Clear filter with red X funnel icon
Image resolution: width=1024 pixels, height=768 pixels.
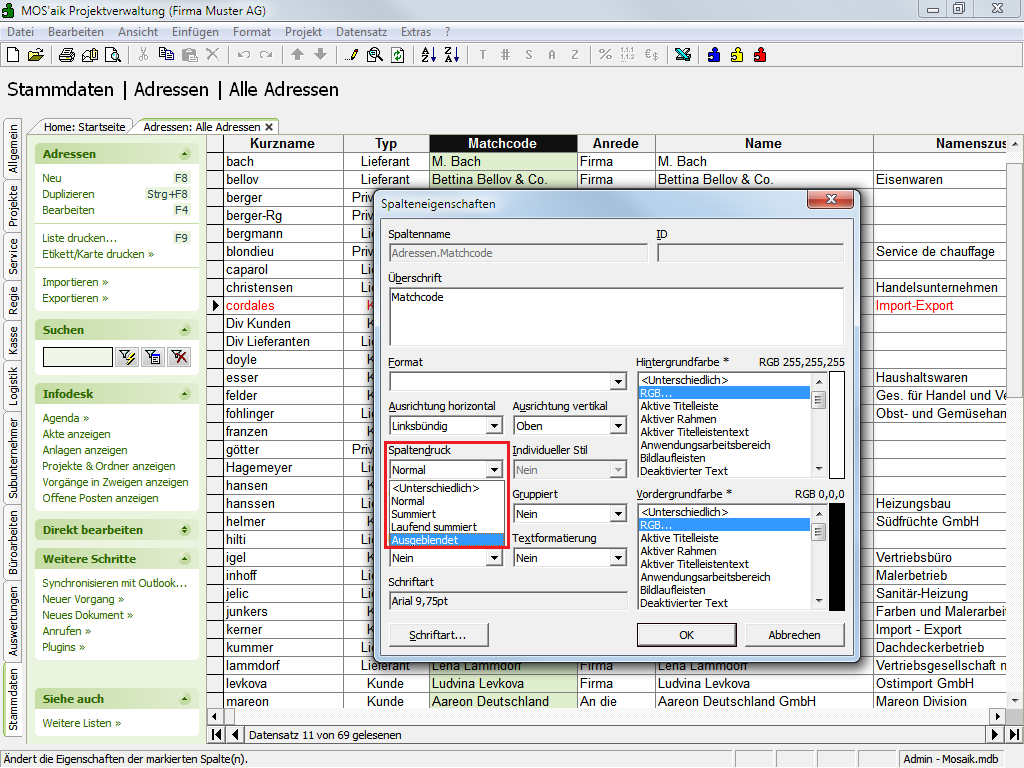179,357
